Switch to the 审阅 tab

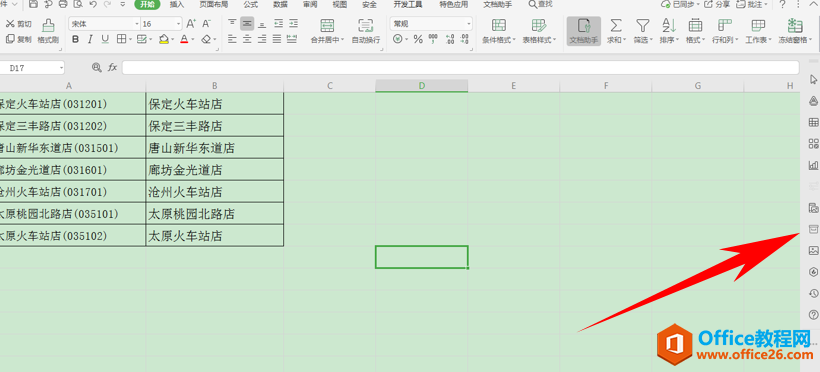pos(310,5)
